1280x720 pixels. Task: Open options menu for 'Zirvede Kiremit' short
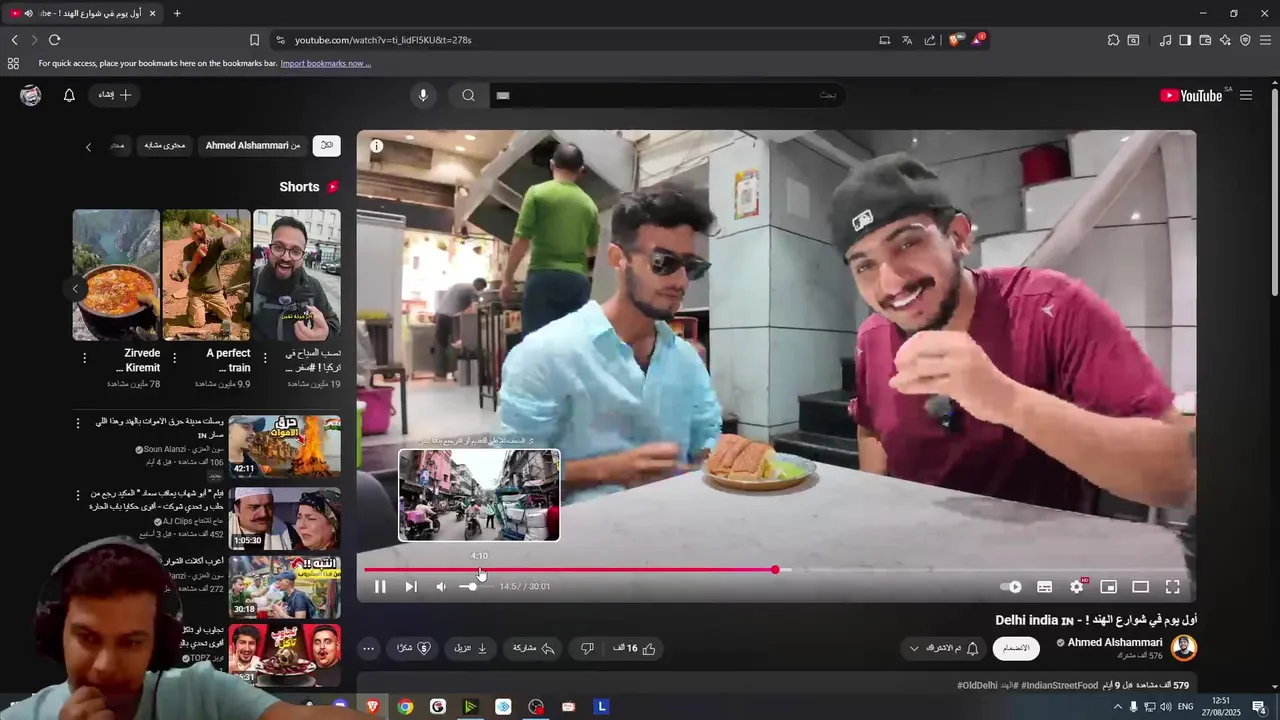(84, 358)
